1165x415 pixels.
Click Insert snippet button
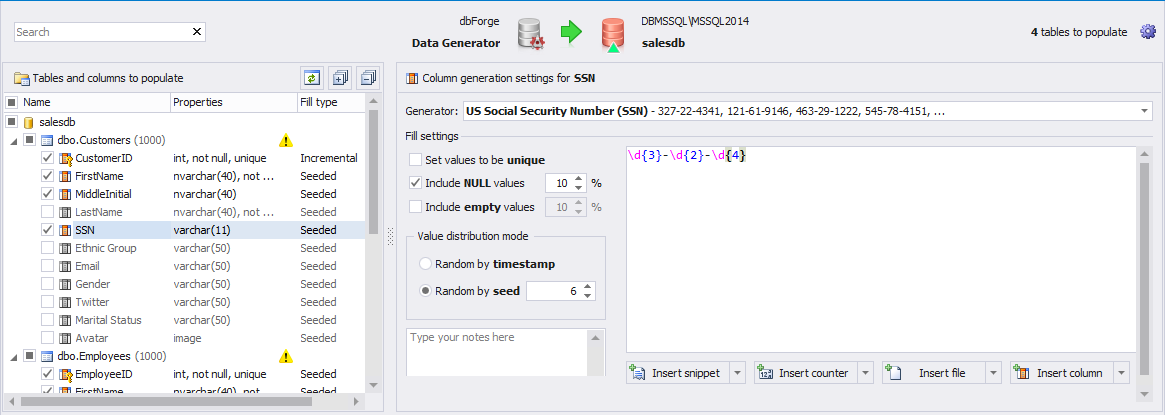(x=678, y=373)
